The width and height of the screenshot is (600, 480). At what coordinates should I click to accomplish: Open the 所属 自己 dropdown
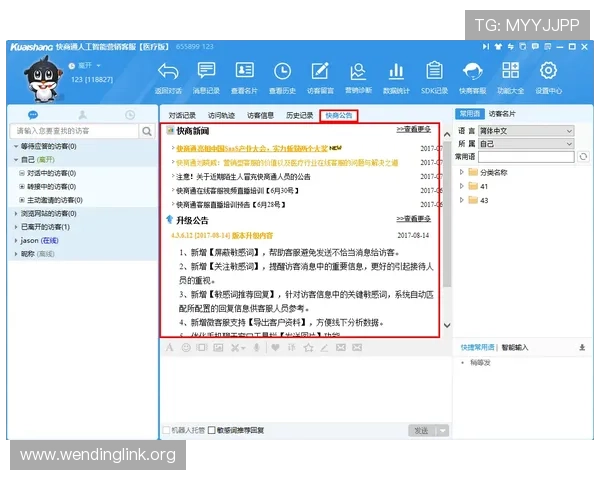coord(526,144)
